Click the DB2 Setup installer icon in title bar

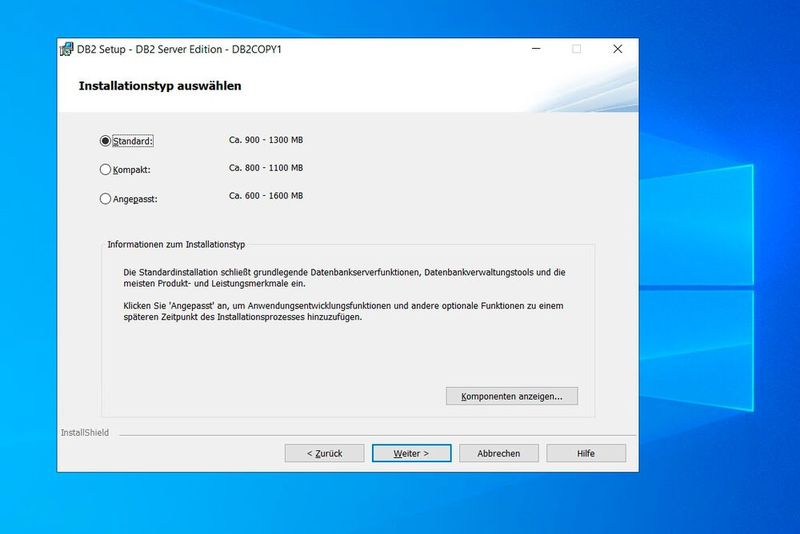pyautogui.click(x=66, y=49)
